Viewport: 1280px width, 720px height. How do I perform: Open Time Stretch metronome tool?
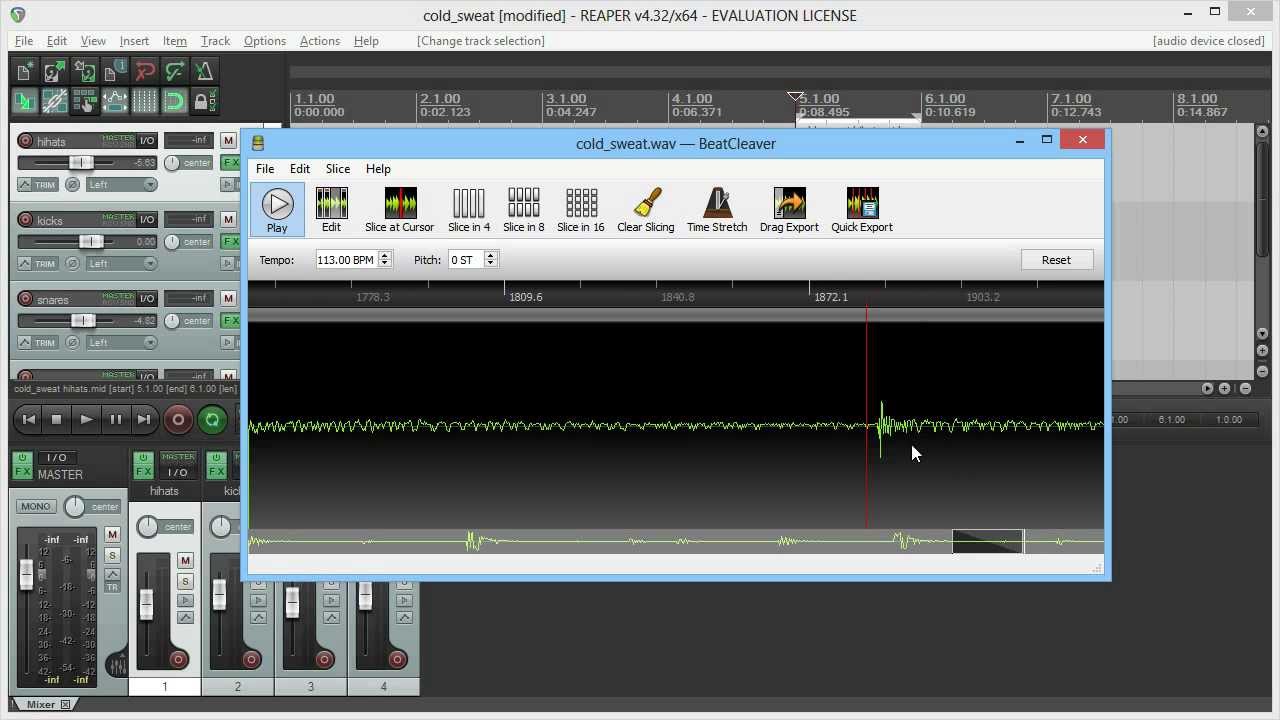click(717, 209)
